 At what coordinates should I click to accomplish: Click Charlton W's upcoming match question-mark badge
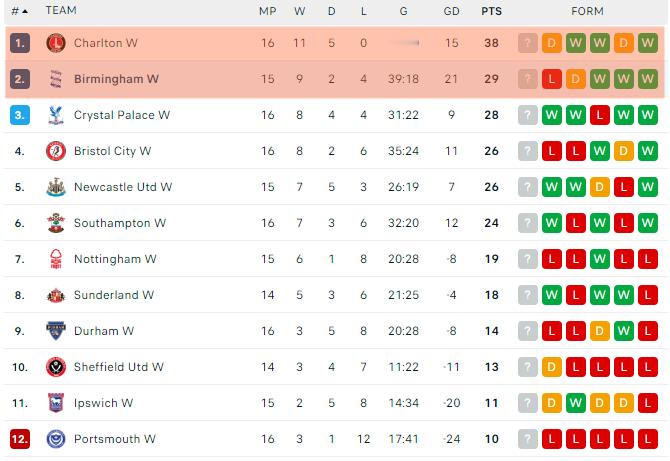tap(528, 43)
